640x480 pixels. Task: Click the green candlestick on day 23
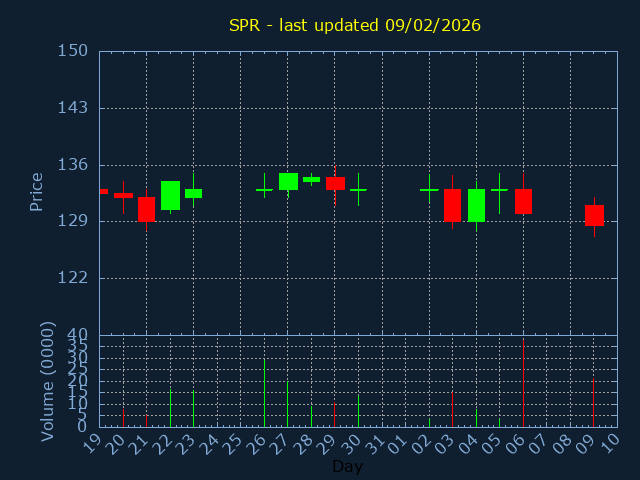[x=193, y=193]
